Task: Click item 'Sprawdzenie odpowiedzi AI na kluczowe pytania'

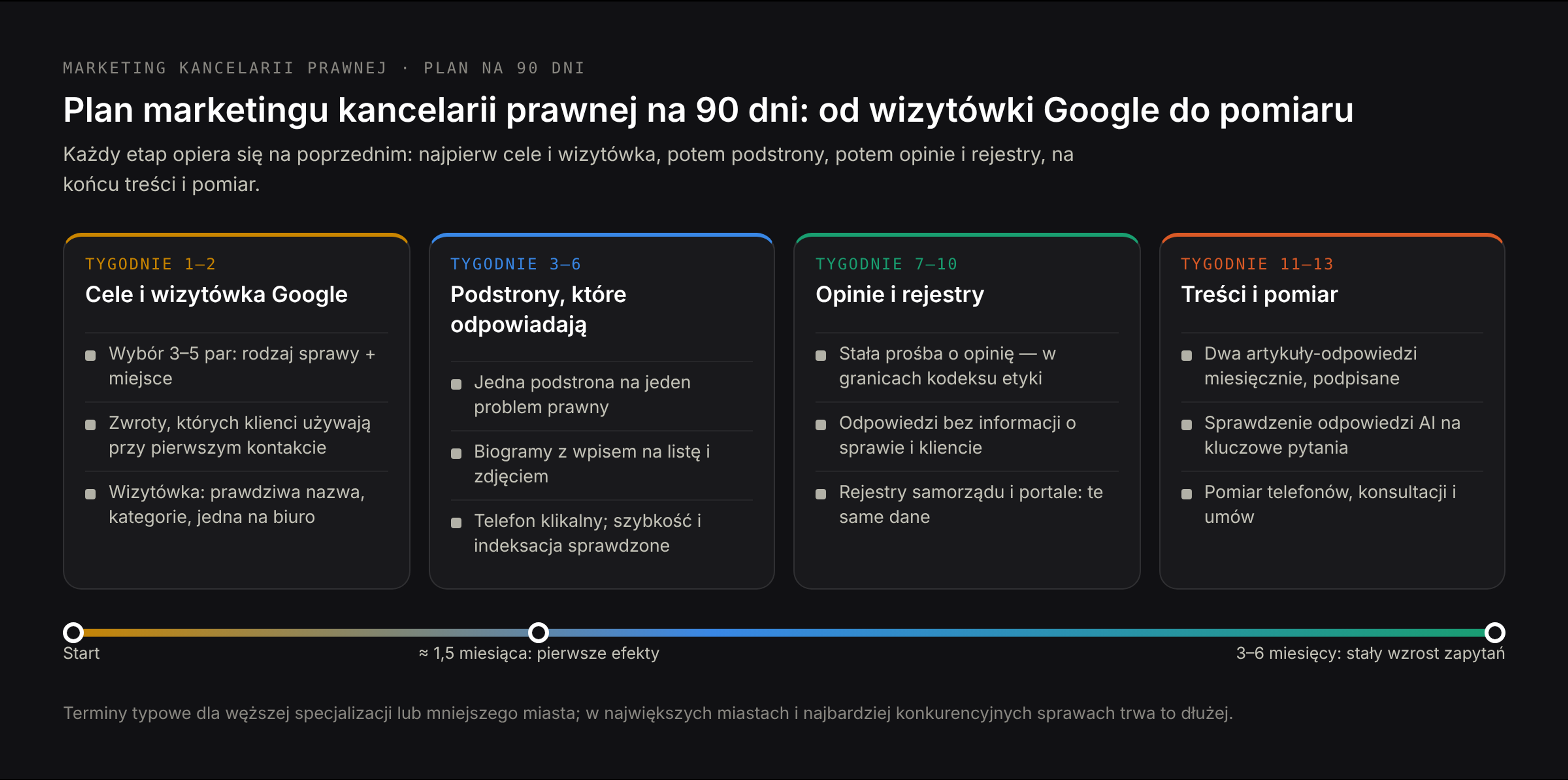Action: [x=1332, y=435]
